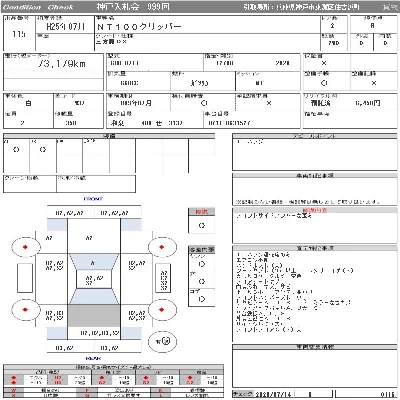Click the roof box labeled A2,A2 S2

pos(94,279)
